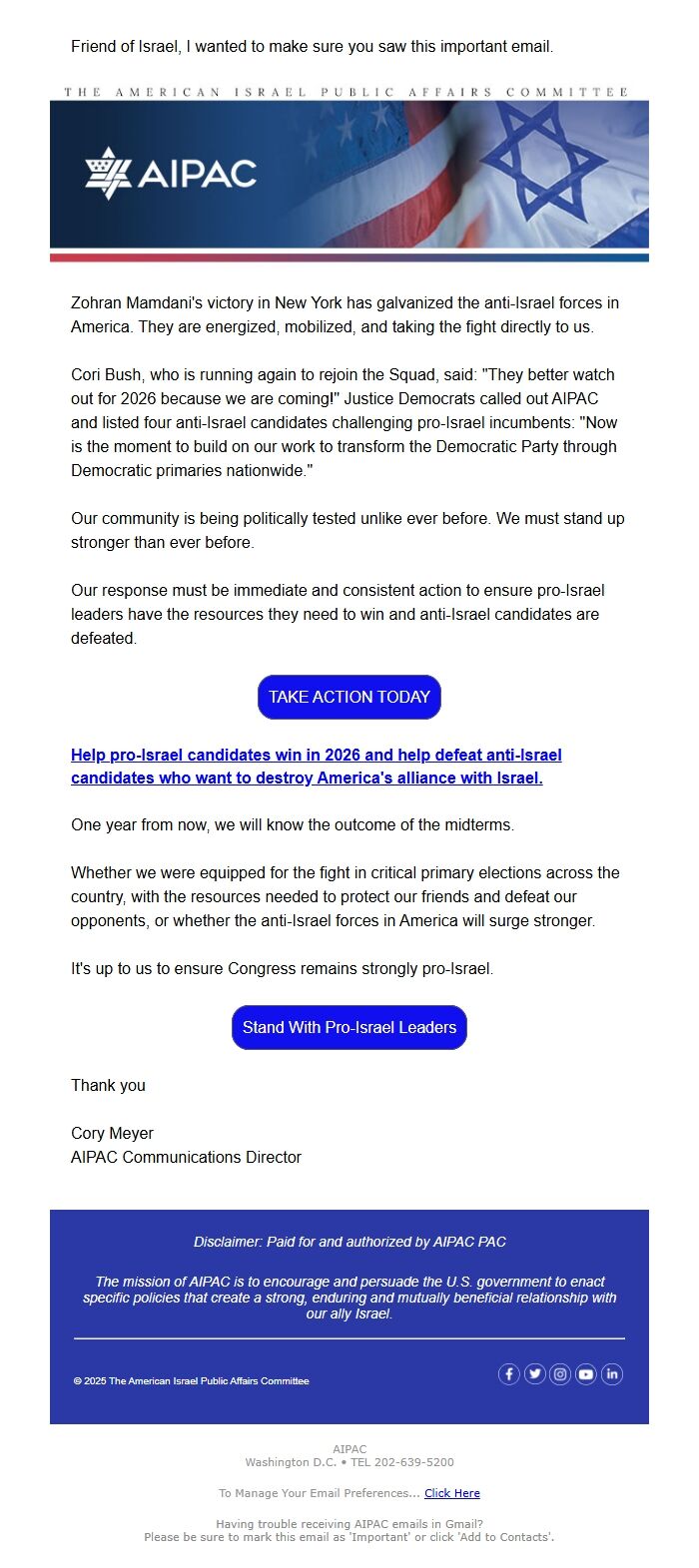
Task: Open AIPAC's YouTube channel icon
Action: (586, 1373)
